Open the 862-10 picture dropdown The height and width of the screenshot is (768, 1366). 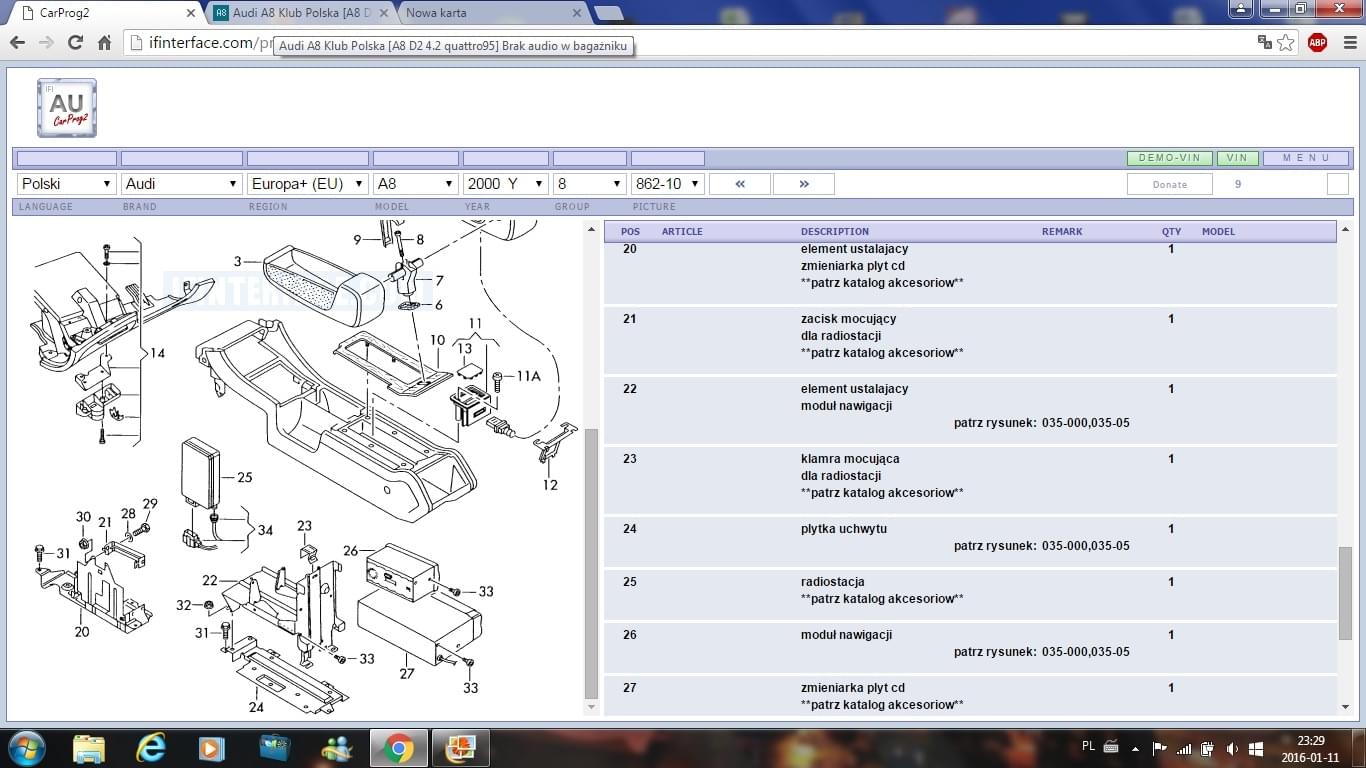tap(668, 184)
